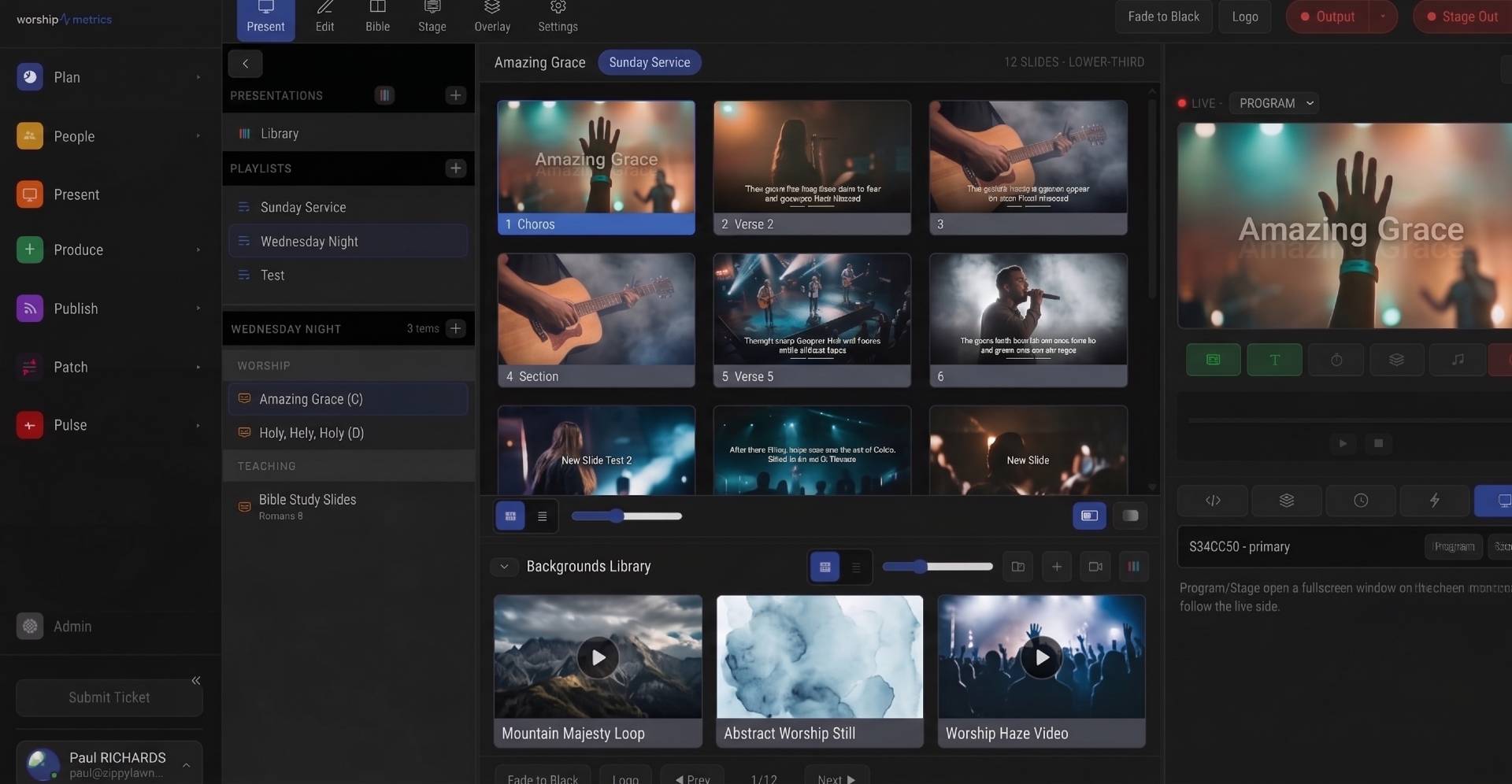
Task: Click the timer icon under live preview
Action: pyautogui.click(x=1336, y=360)
